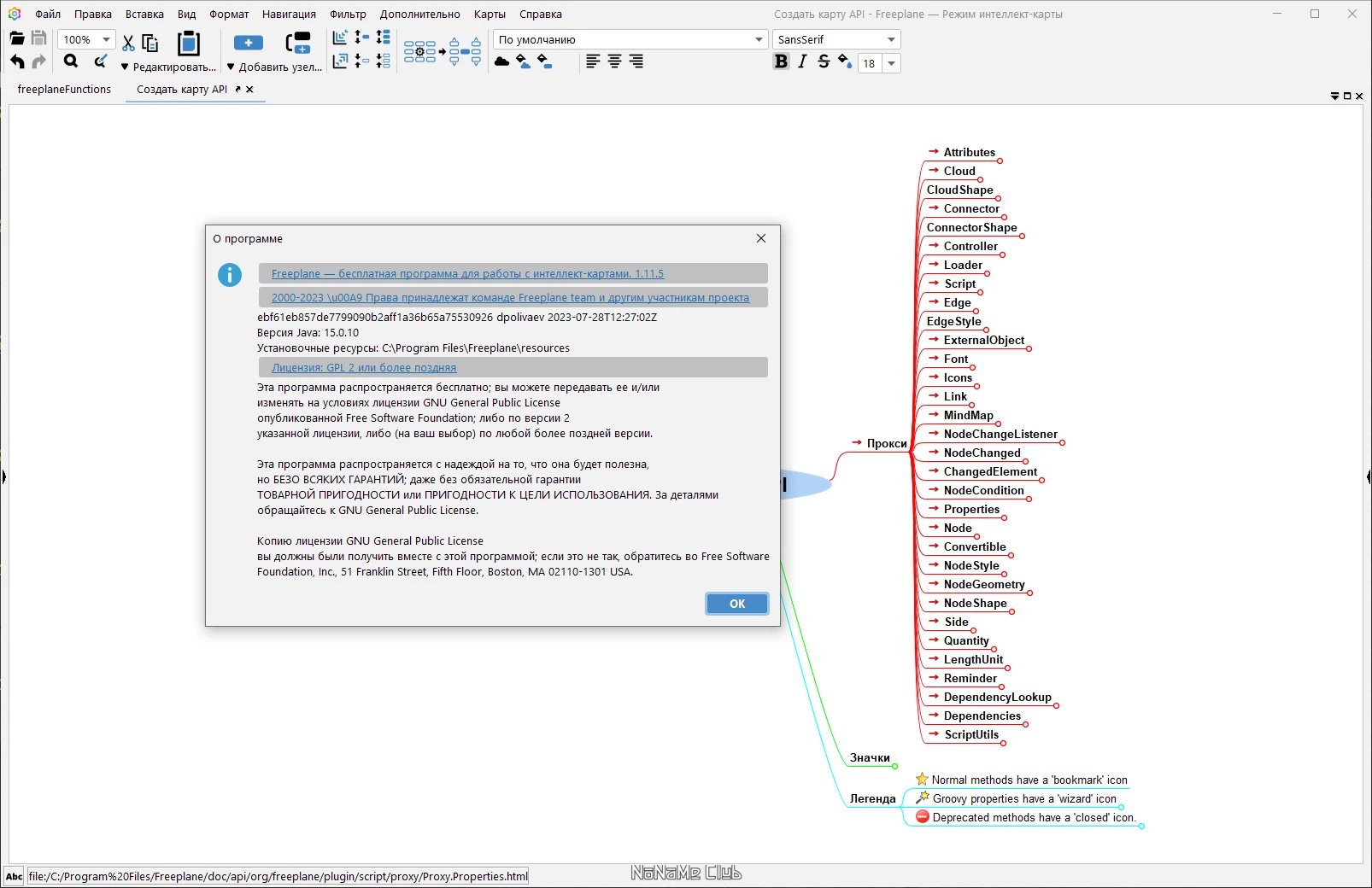
Task: Click the scissors cut icon
Action: click(x=128, y=43)
